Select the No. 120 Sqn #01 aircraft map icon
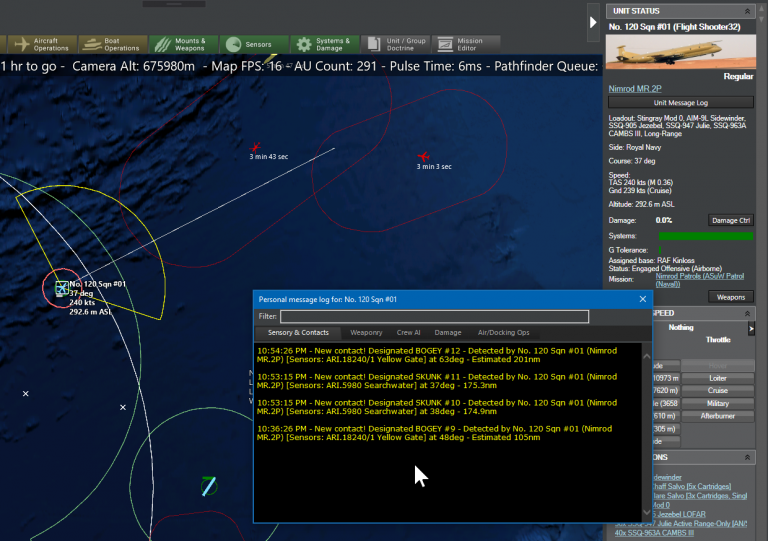 click(62, 288)
